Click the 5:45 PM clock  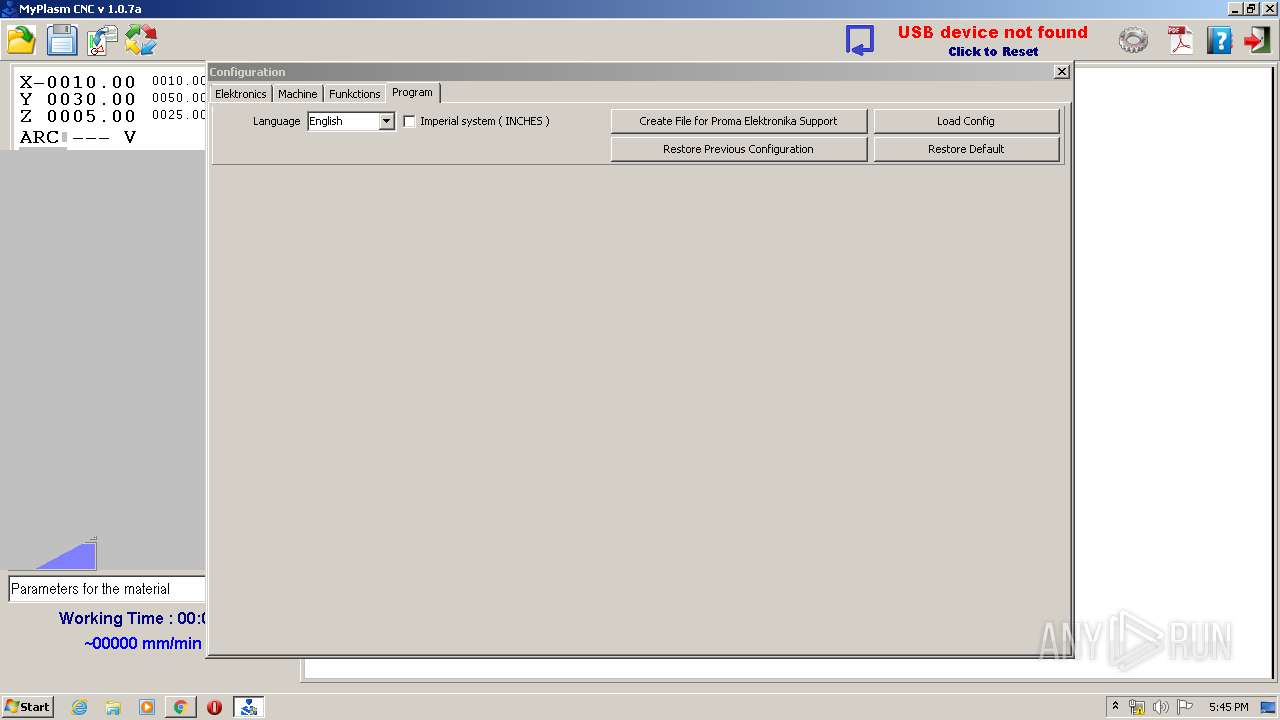(1228, 707)
